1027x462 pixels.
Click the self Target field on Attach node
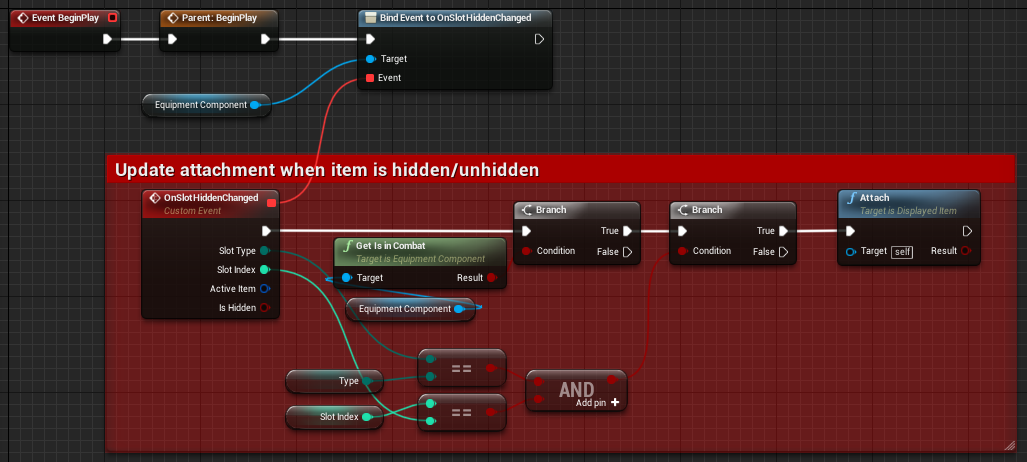[x=902, y=251]
